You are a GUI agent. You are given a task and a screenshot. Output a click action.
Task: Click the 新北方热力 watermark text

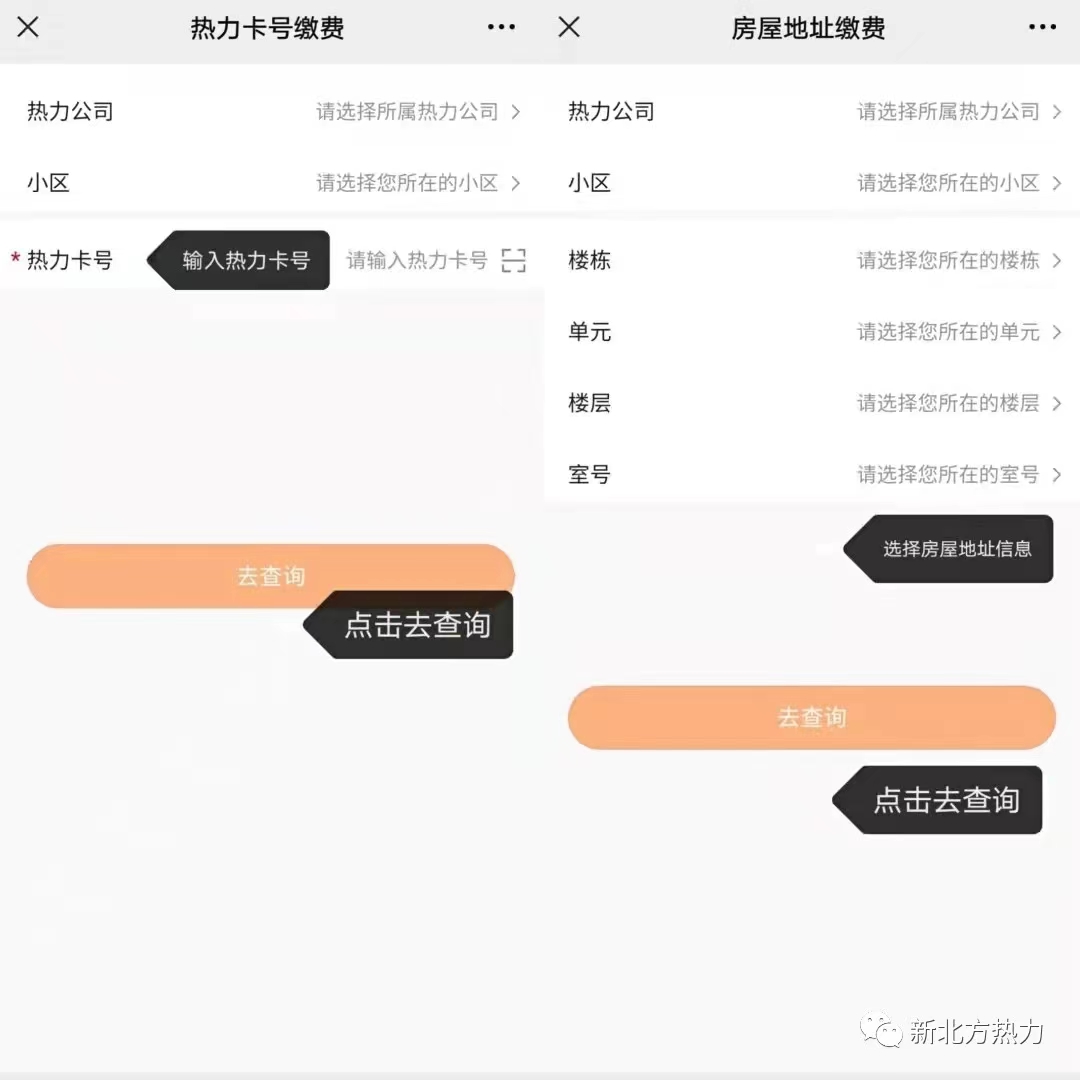point(976,1032)
